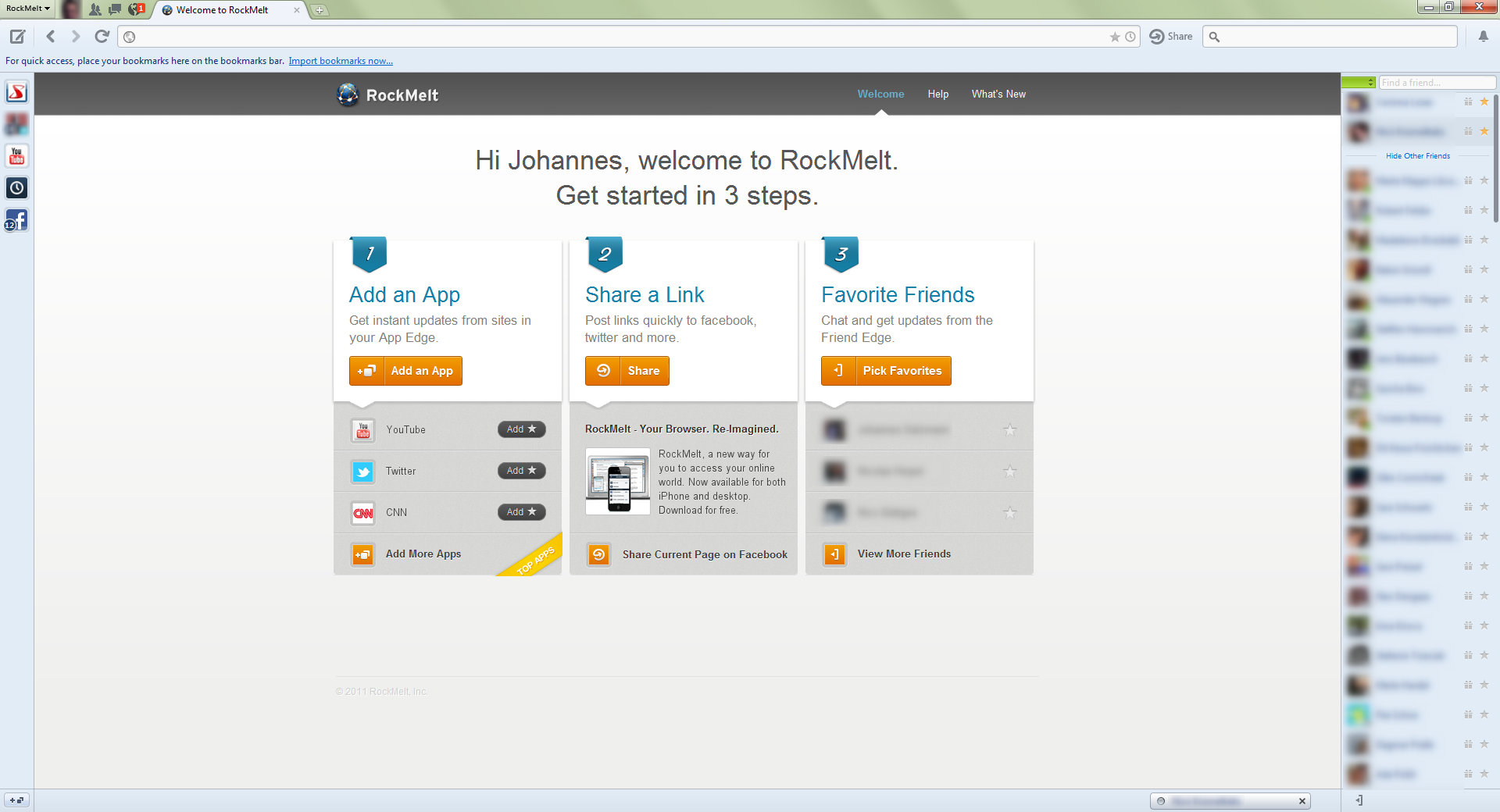Open the red S app in App Edge
Viewport: 1500px width, 812px height.
tap(16, 93)
